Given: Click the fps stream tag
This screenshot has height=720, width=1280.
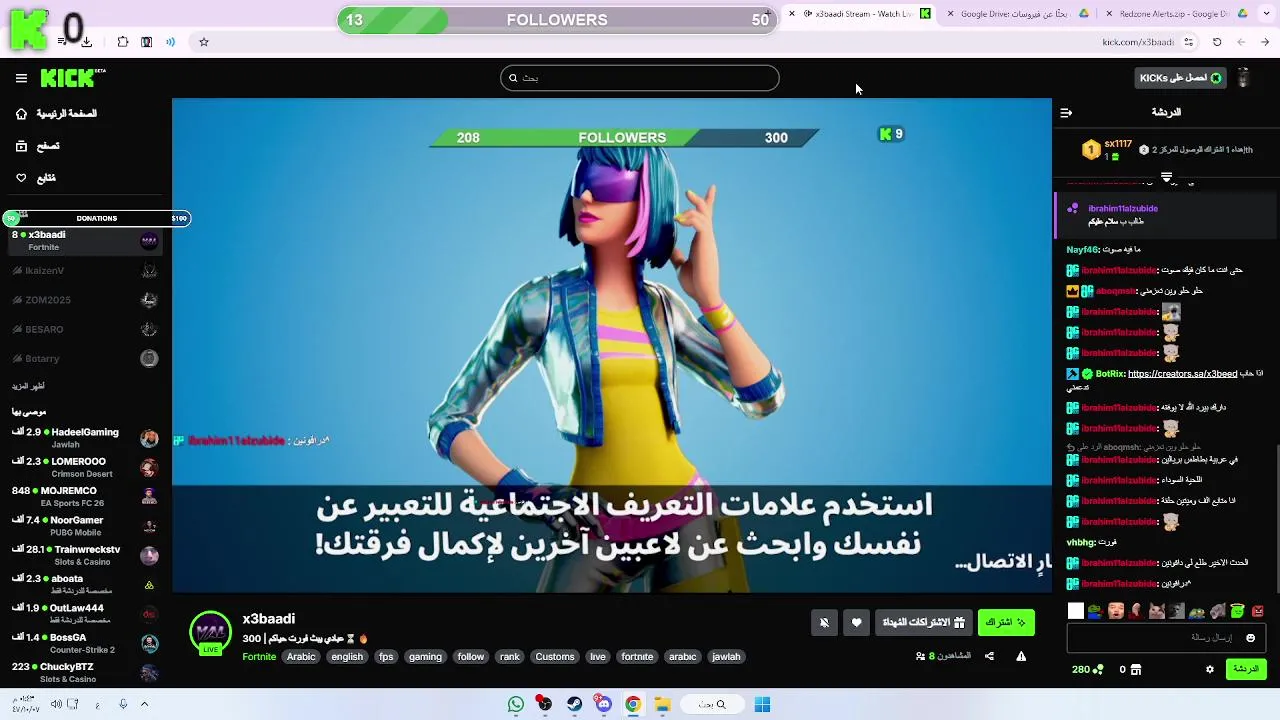Looking at the screenshot, I should coord(386,657).
